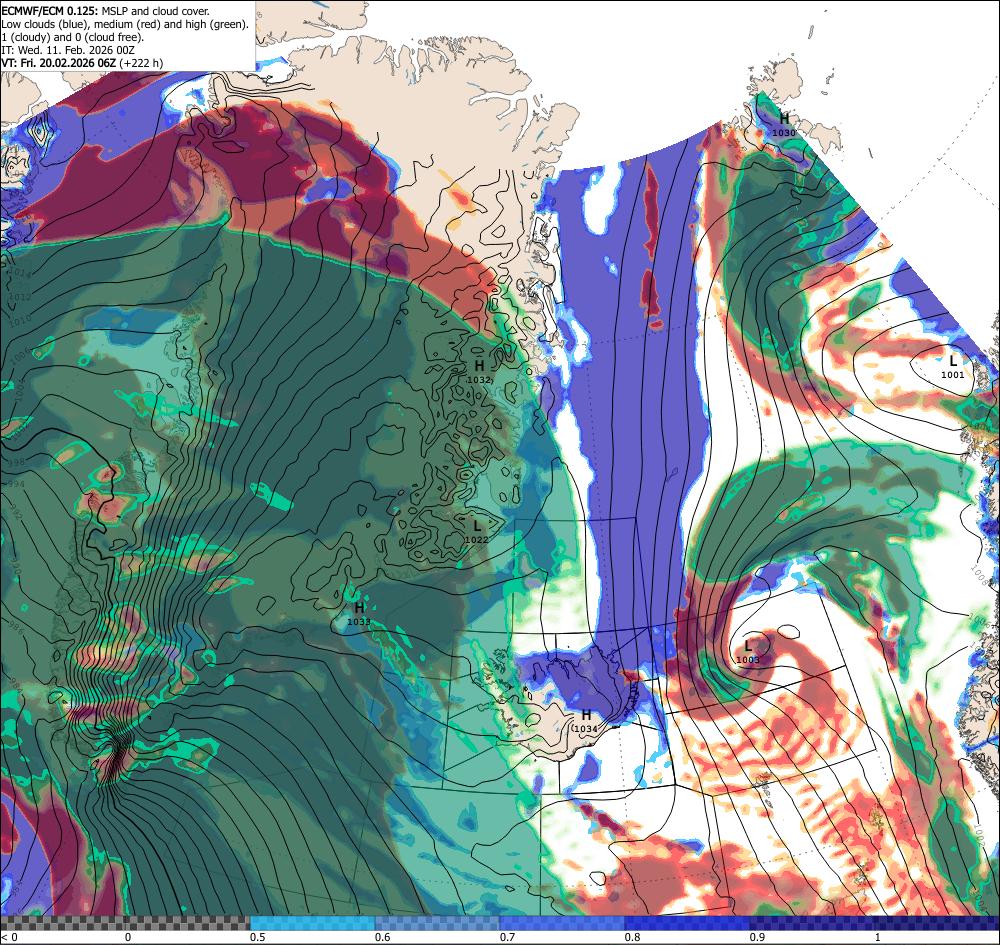
Task: Click the 1014 isobar label
Action: pos(21,274)
